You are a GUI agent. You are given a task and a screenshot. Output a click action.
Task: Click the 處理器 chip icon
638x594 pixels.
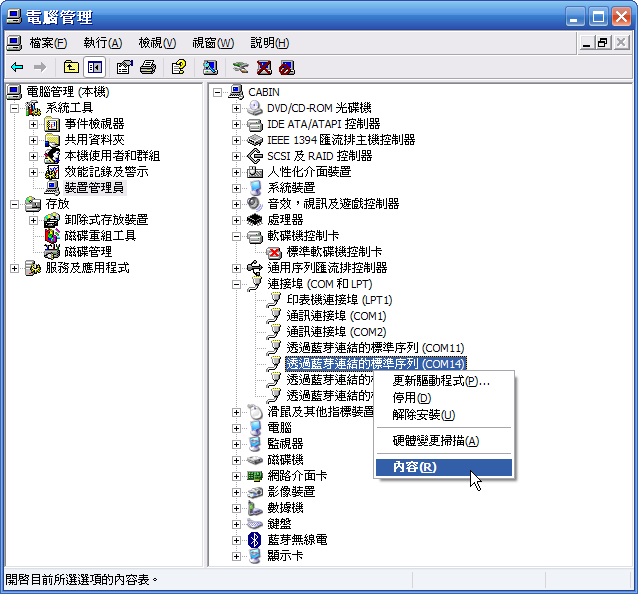click(x=255, y=220)
